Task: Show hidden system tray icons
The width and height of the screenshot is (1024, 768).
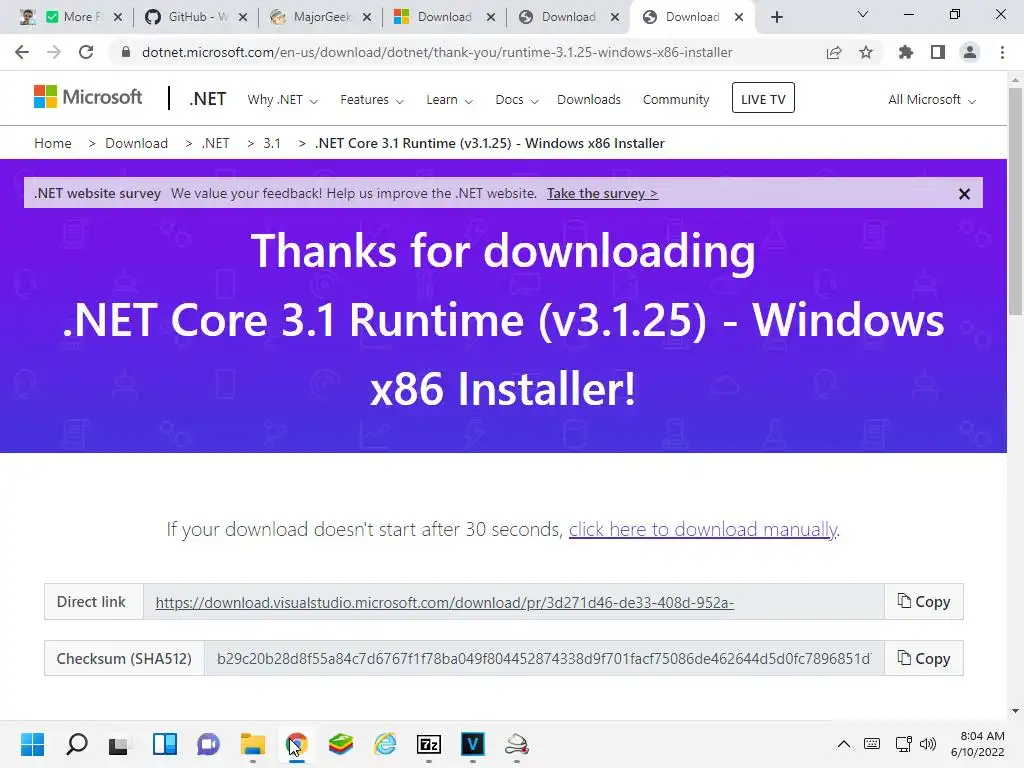Action: tap(844, 743)
